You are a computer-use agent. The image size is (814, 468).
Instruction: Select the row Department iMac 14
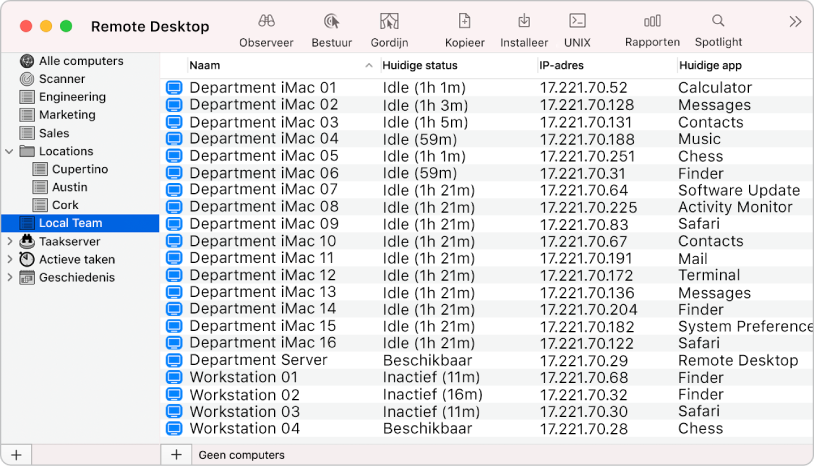pos(487,309)
